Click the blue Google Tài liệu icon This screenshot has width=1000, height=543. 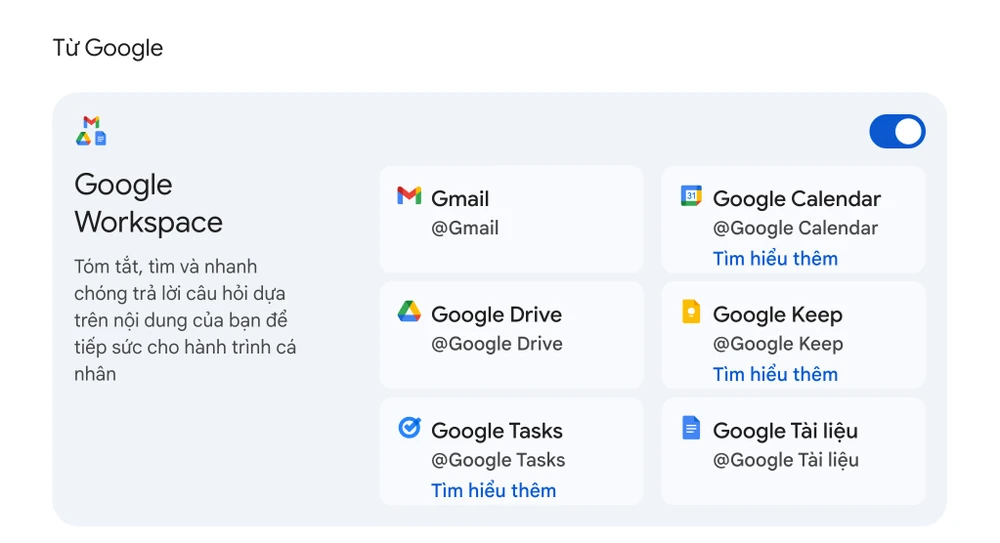pos(691,428)
